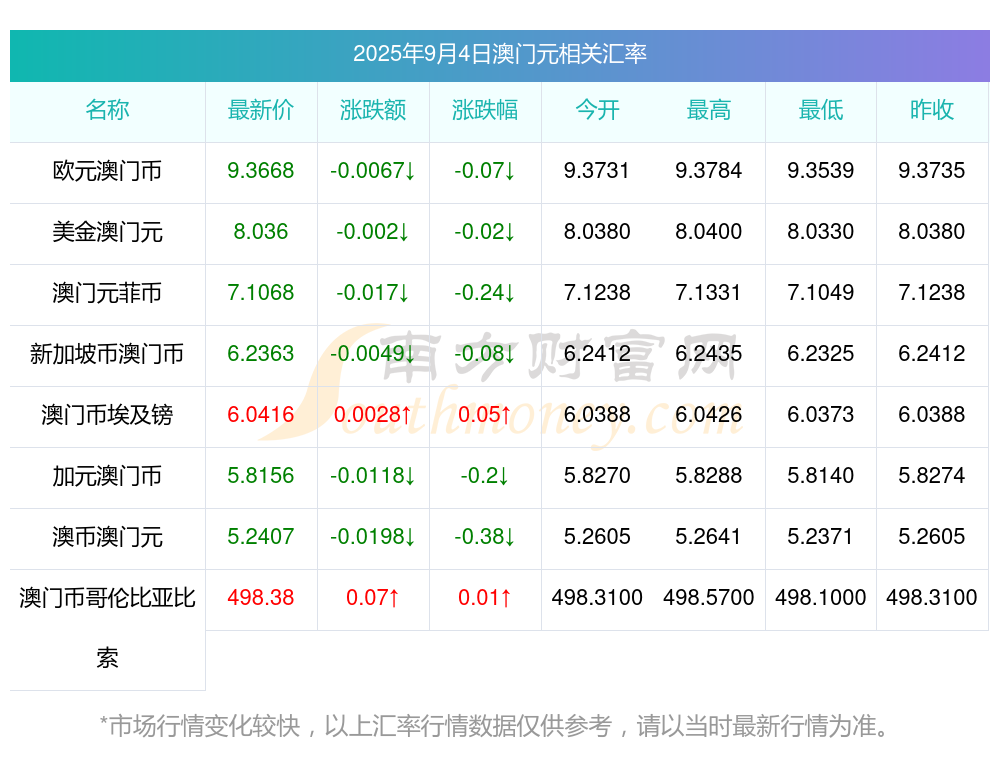The height and width of the screenshot is (757, 1000).
Task: Click high price 5.2641
Action: point(709,536)
